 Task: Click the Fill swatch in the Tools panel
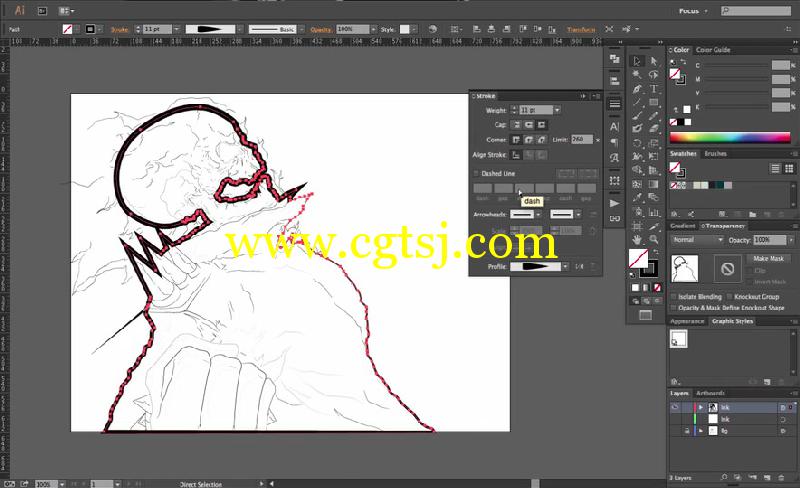point(638,259)
